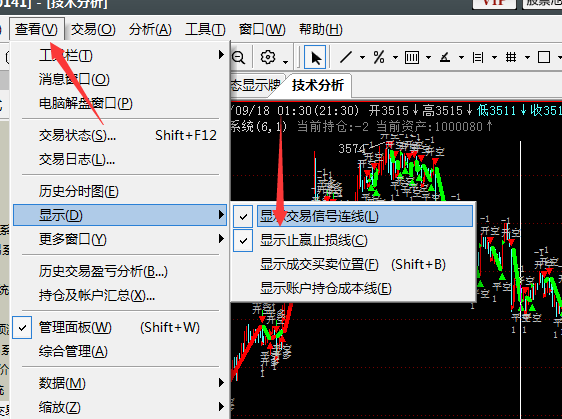Choose the percent retracement tool
The width and height of the screenshot is (562, 419).
point(379,57)
